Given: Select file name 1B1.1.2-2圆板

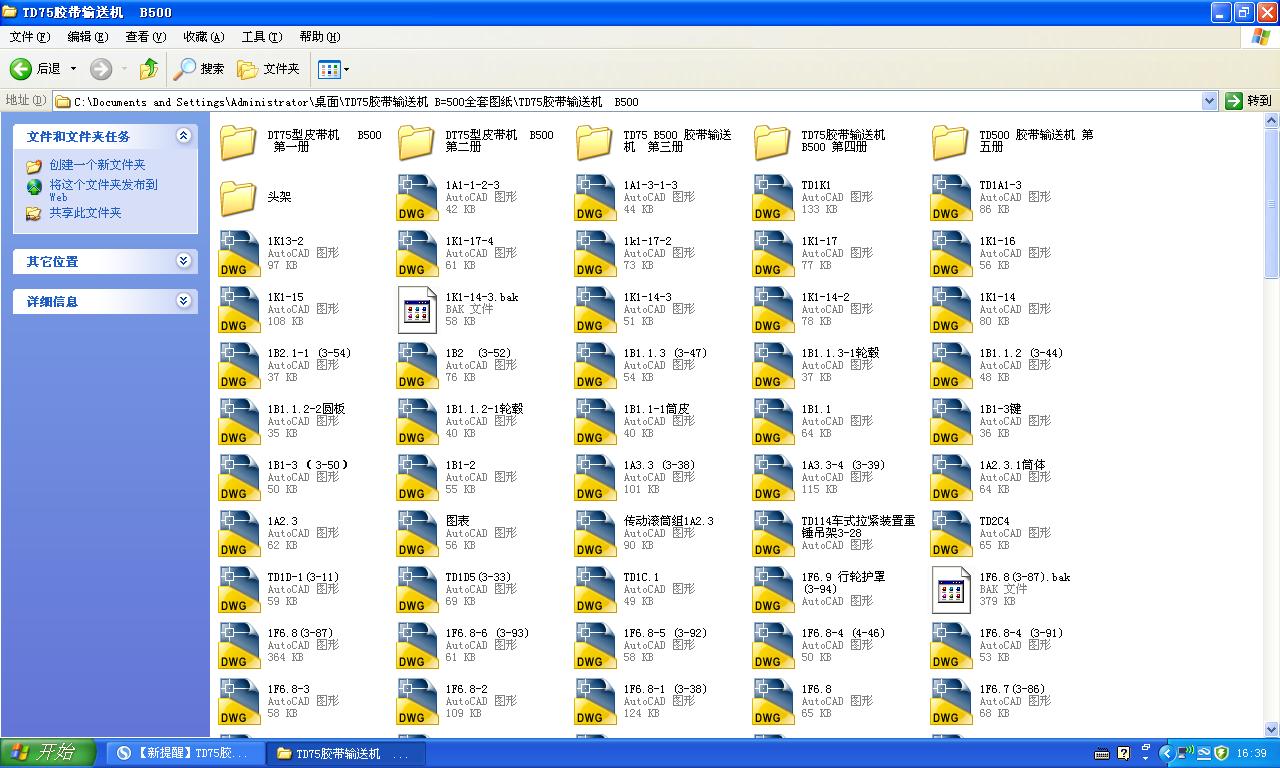Looking at the screenshot, I should [x=306, y=409].
